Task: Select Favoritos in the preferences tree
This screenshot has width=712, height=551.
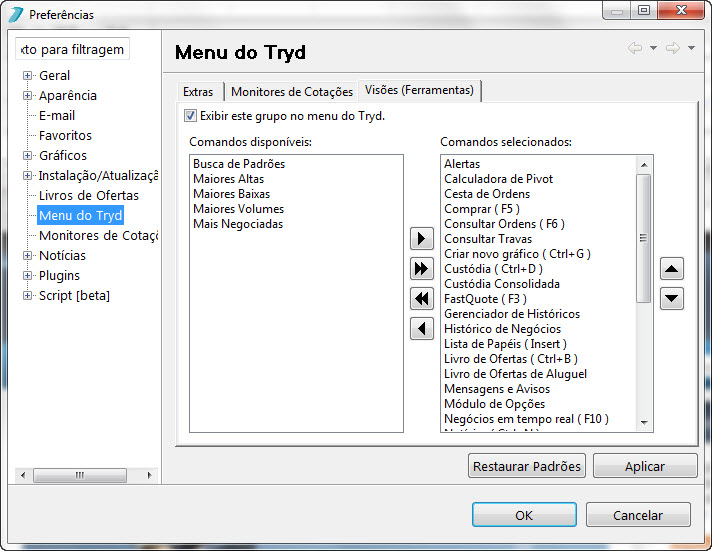Action: tap(65, 135)
